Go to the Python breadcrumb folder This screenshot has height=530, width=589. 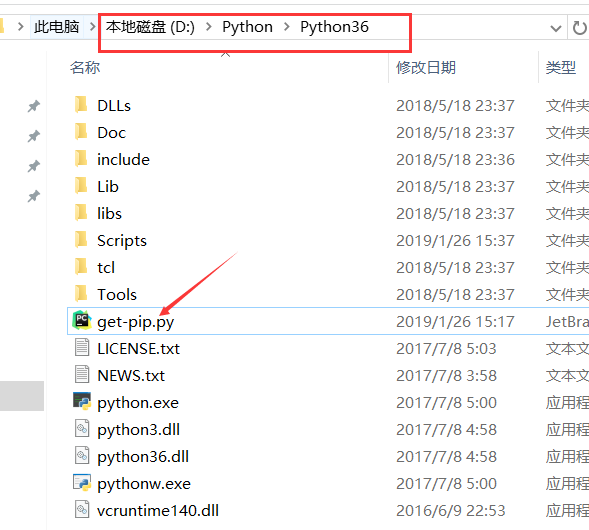click(x=247, y=27)
